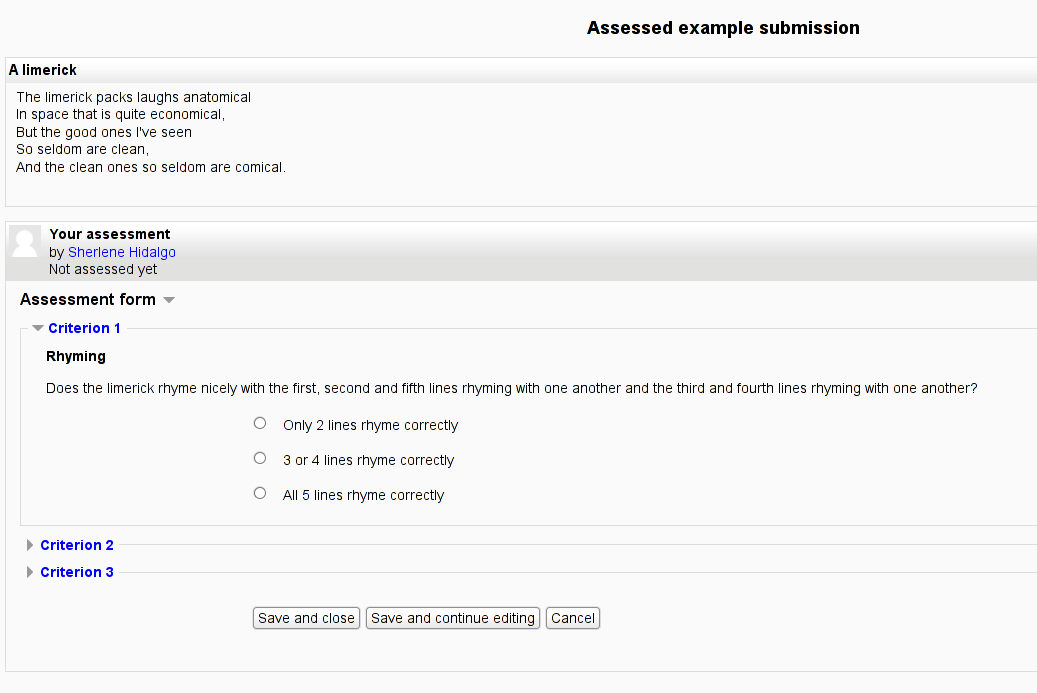Click the 'All 5 lines rhyme correctly' label

click(x=363, y=495)
